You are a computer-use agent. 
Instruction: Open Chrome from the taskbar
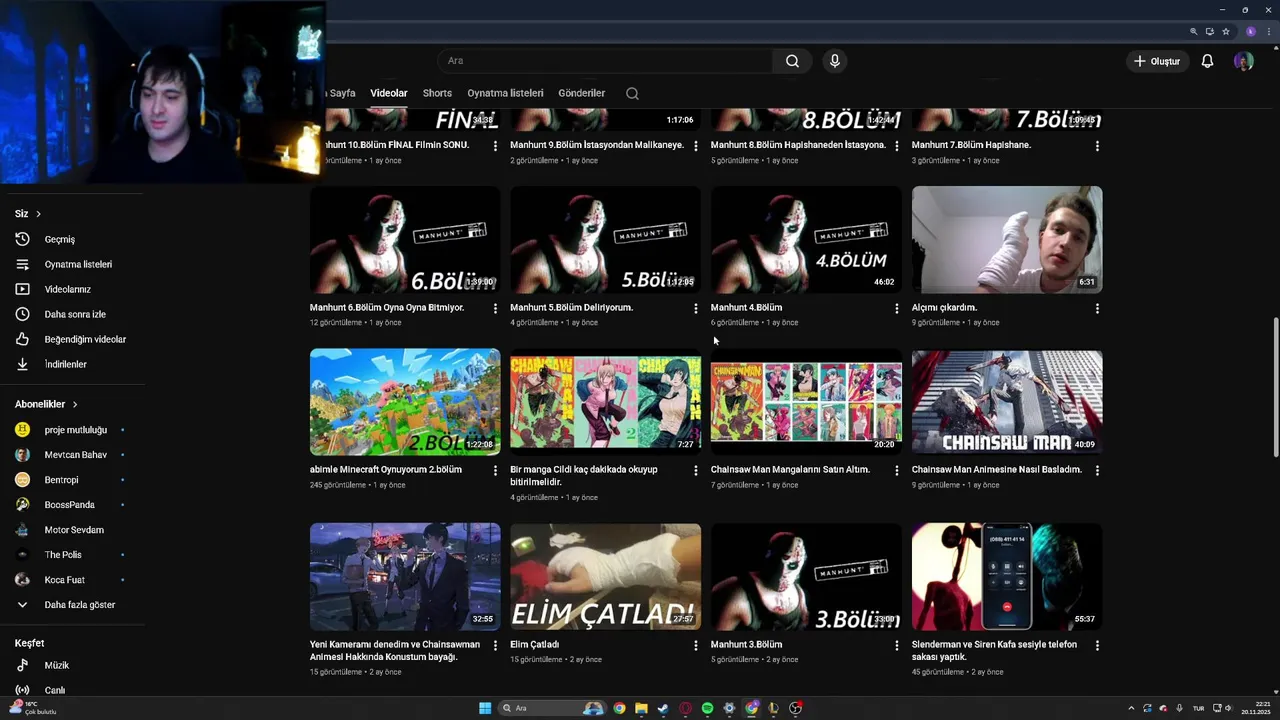pyautogui.click(x=619, y=708)
